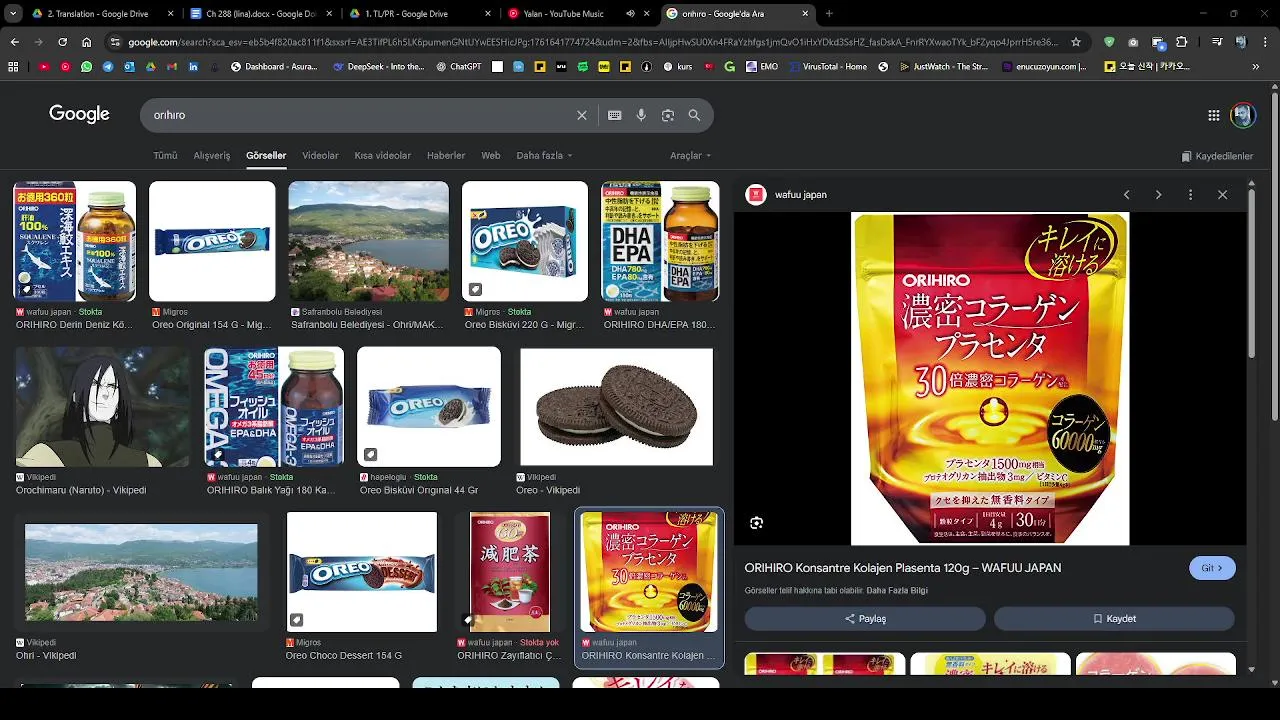The image size is (1280, 720).
Task: Open ORIHIRO Balık Yağı fish oil image
Action: coord(274,407)
